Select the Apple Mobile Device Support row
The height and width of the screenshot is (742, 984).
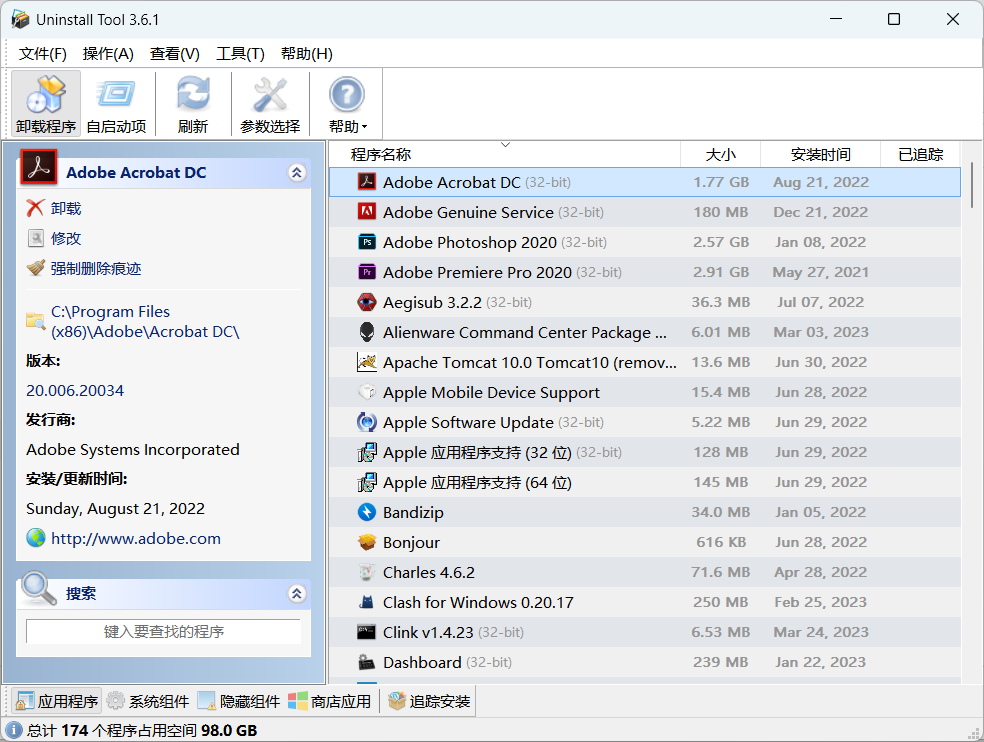tap(645, 392)
